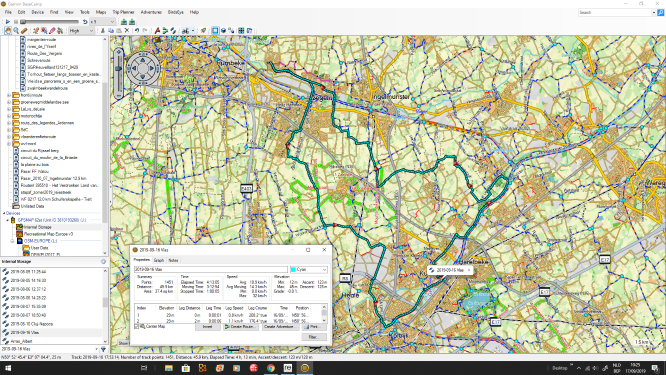666x375 pixels.
Task: Switch to the Graph tab
Action: pos(159,260)
